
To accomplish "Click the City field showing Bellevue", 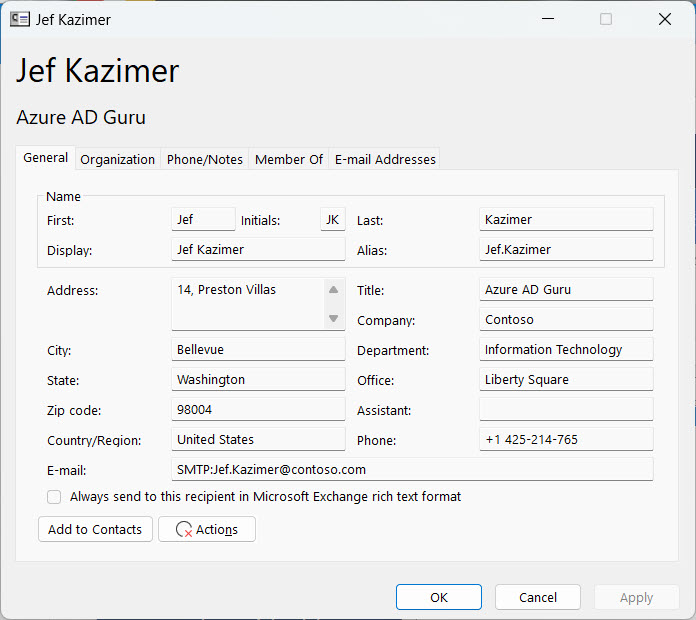I will pos(258,349).
